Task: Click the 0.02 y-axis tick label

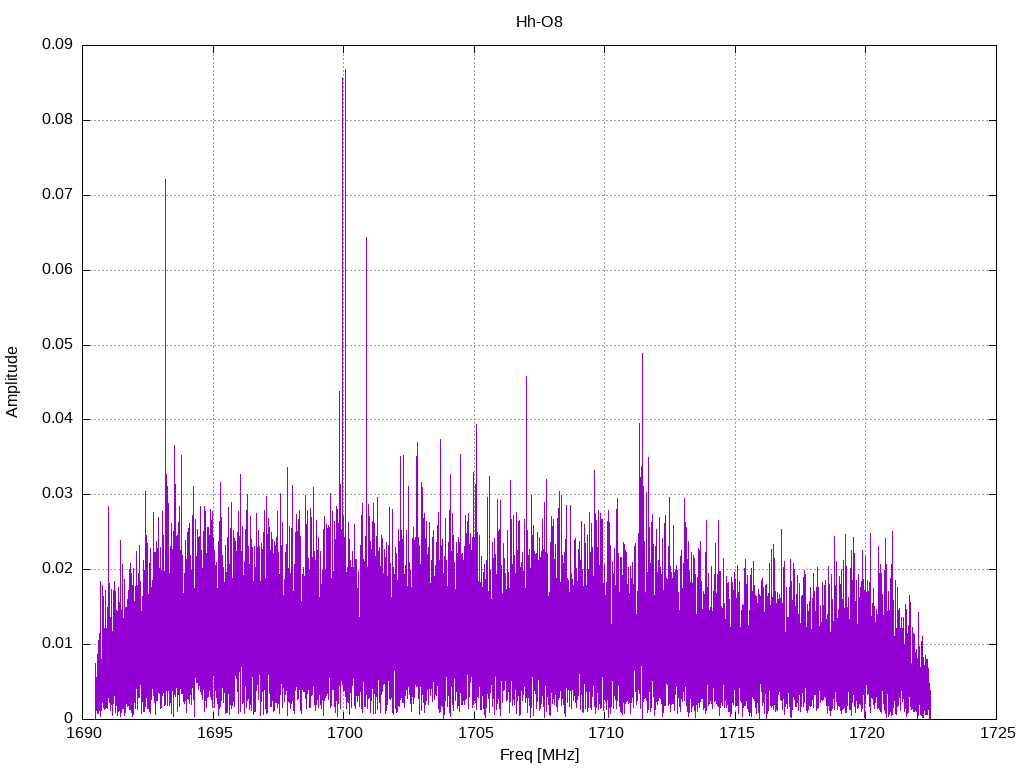Action: [56, 569]
